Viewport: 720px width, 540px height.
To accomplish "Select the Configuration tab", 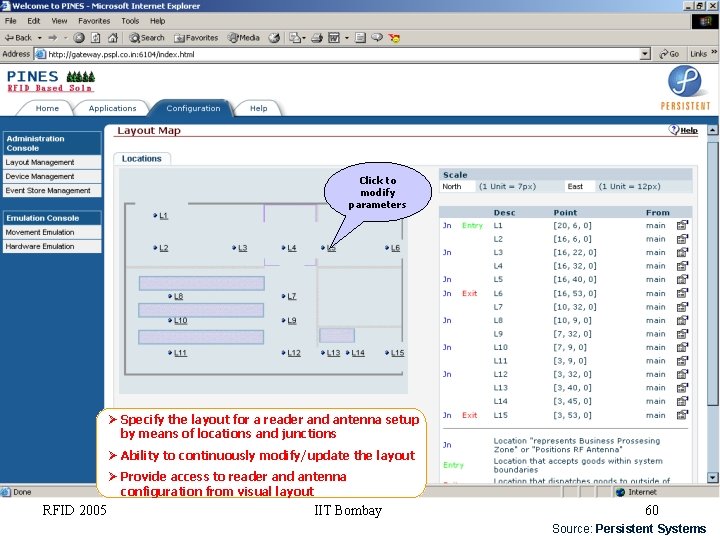I will [193, 108].
